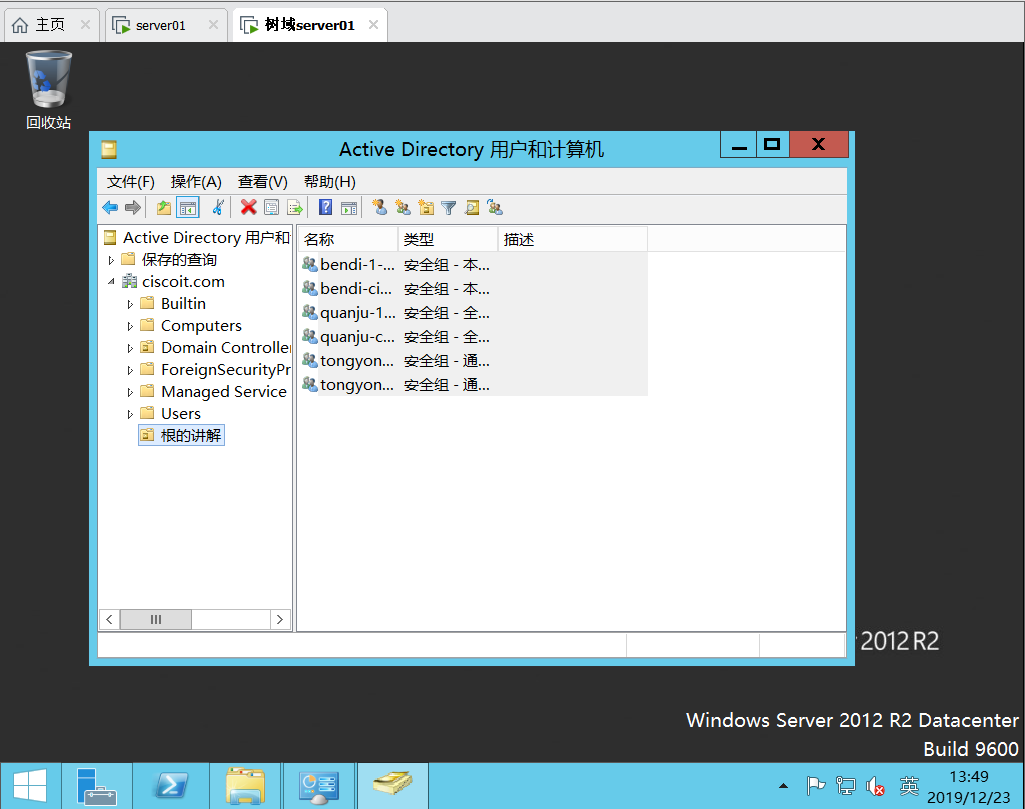Collapse the ciscoit.com domain node arrow
The image size is (1025, 809).
point(111,282)
